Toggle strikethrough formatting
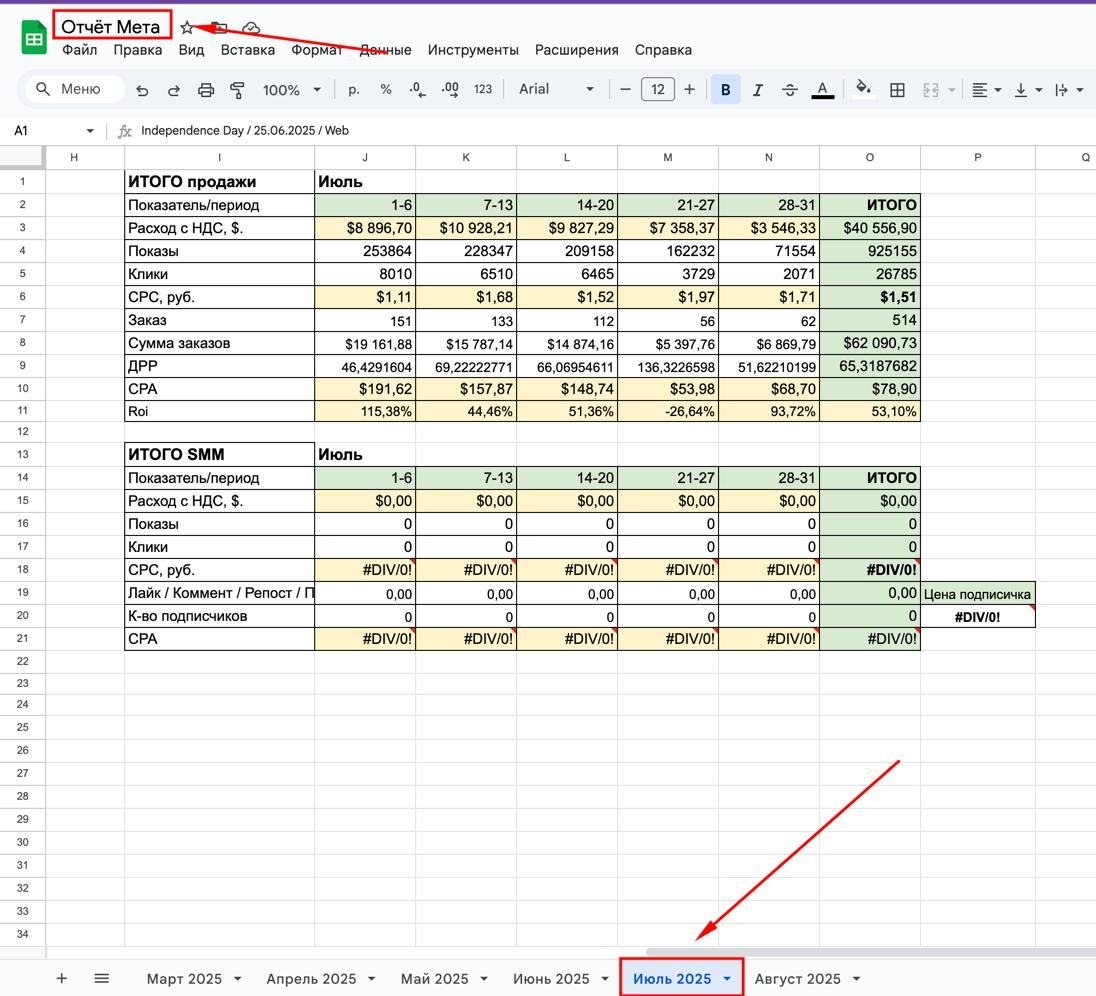The image size is (1096, 996). pos(790,89)
